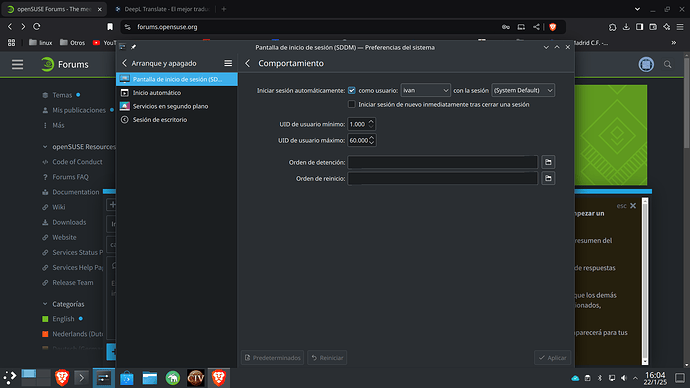Open the hamburger menu in Arranque y apagado
The image size is (690, 388).
(228, 63)
